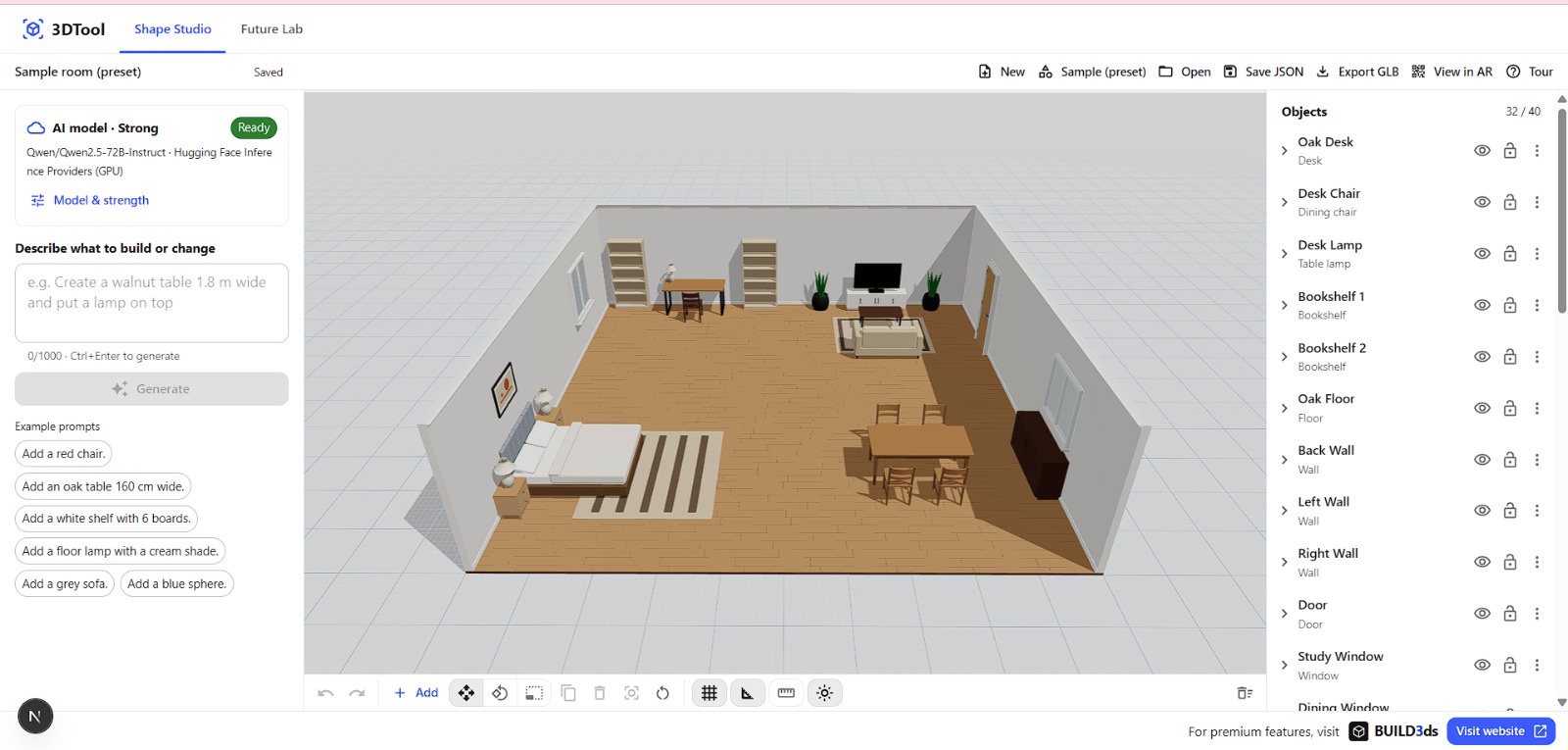Click the clear all objects icon at right of toolbar
This screenshot has height=750, width=1568.
[1245, 693]
